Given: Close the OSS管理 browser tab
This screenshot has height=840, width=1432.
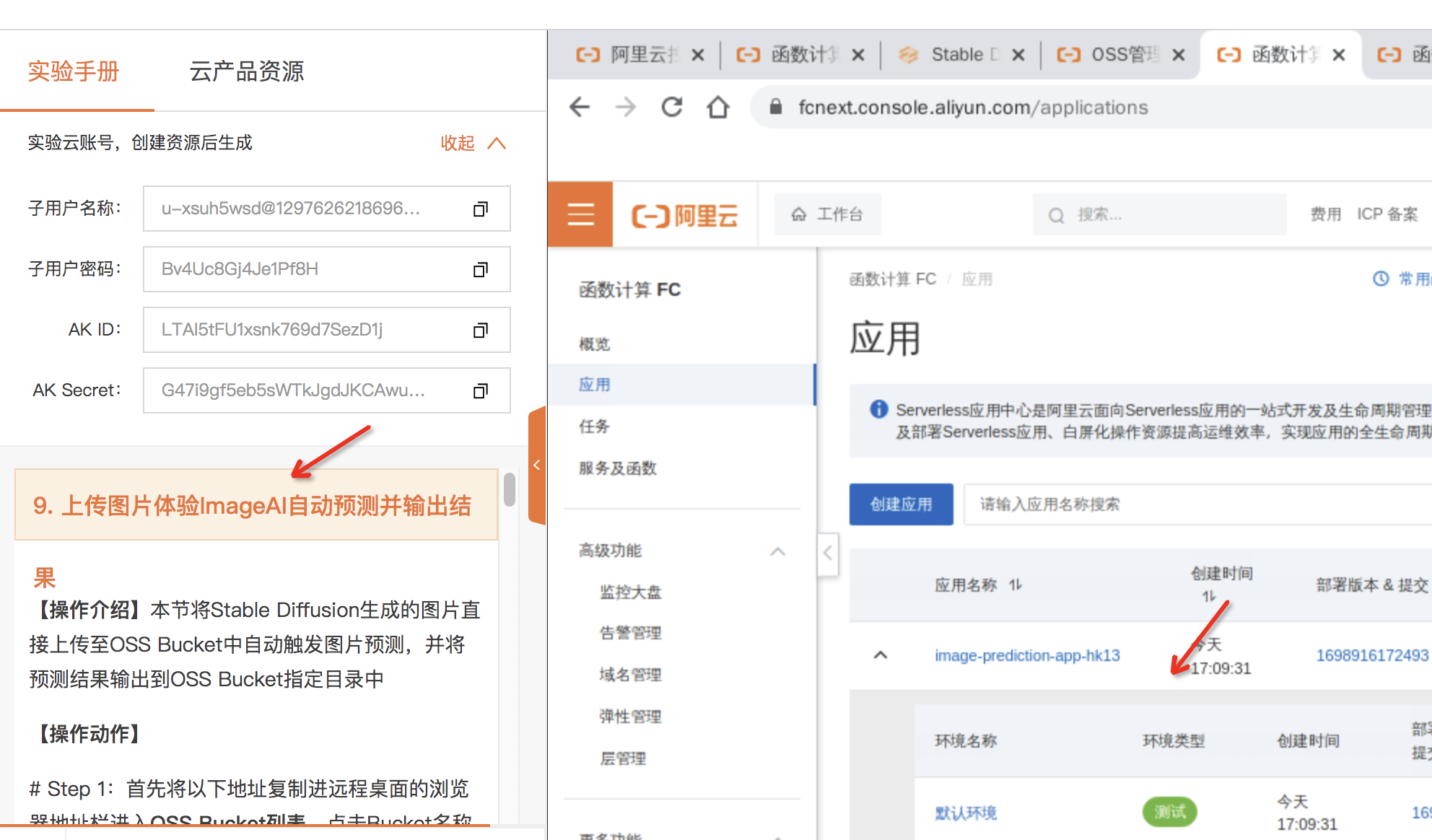Looking at the screenshot, I should point(1179,55).
